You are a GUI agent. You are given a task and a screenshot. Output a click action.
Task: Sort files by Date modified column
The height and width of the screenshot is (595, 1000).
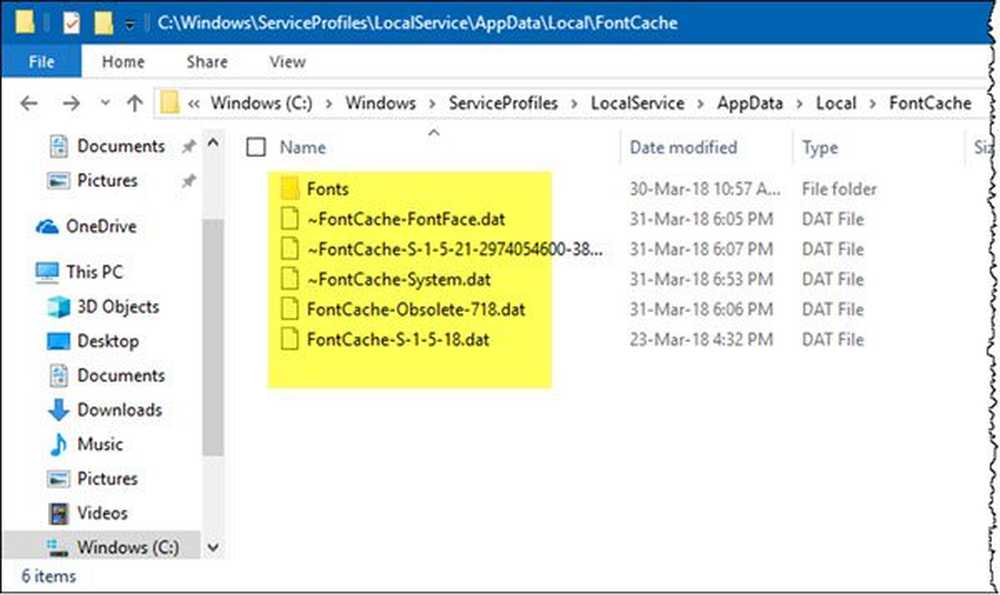tap(683, 147)
